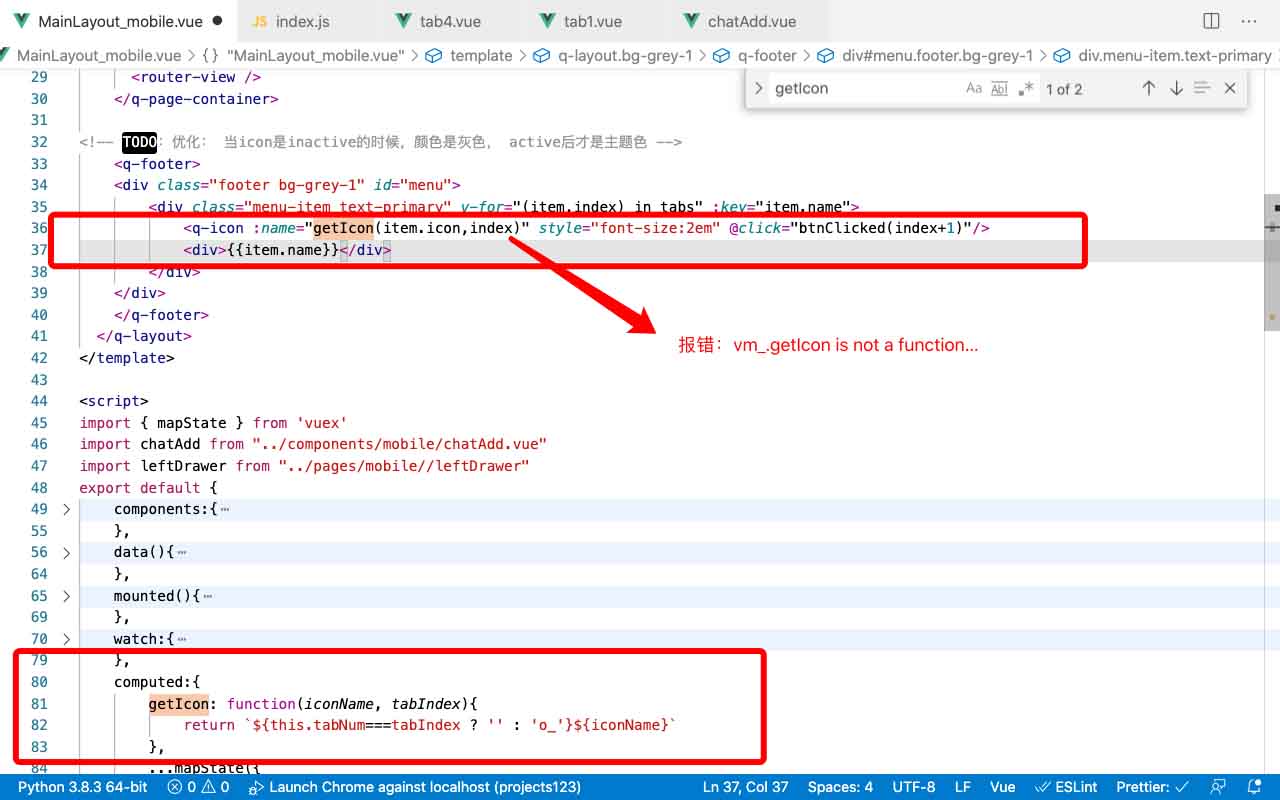Go to previous match arrow
Image resolution: width=1280 pixels, height=800 pixels.
(x=1149, y=88)
